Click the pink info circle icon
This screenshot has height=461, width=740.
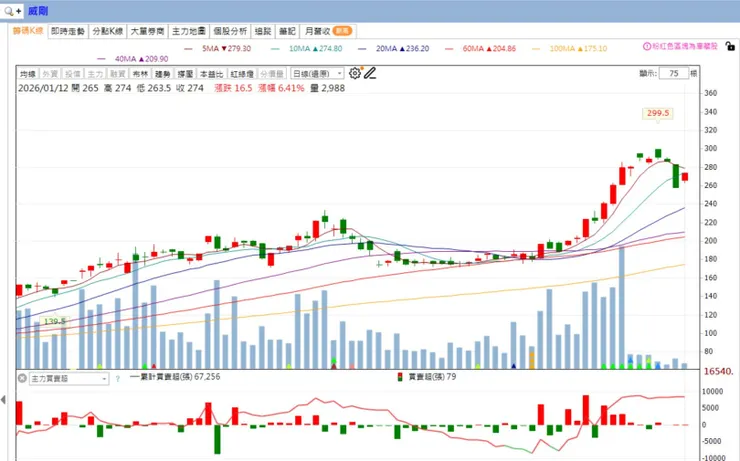[647, 46]
